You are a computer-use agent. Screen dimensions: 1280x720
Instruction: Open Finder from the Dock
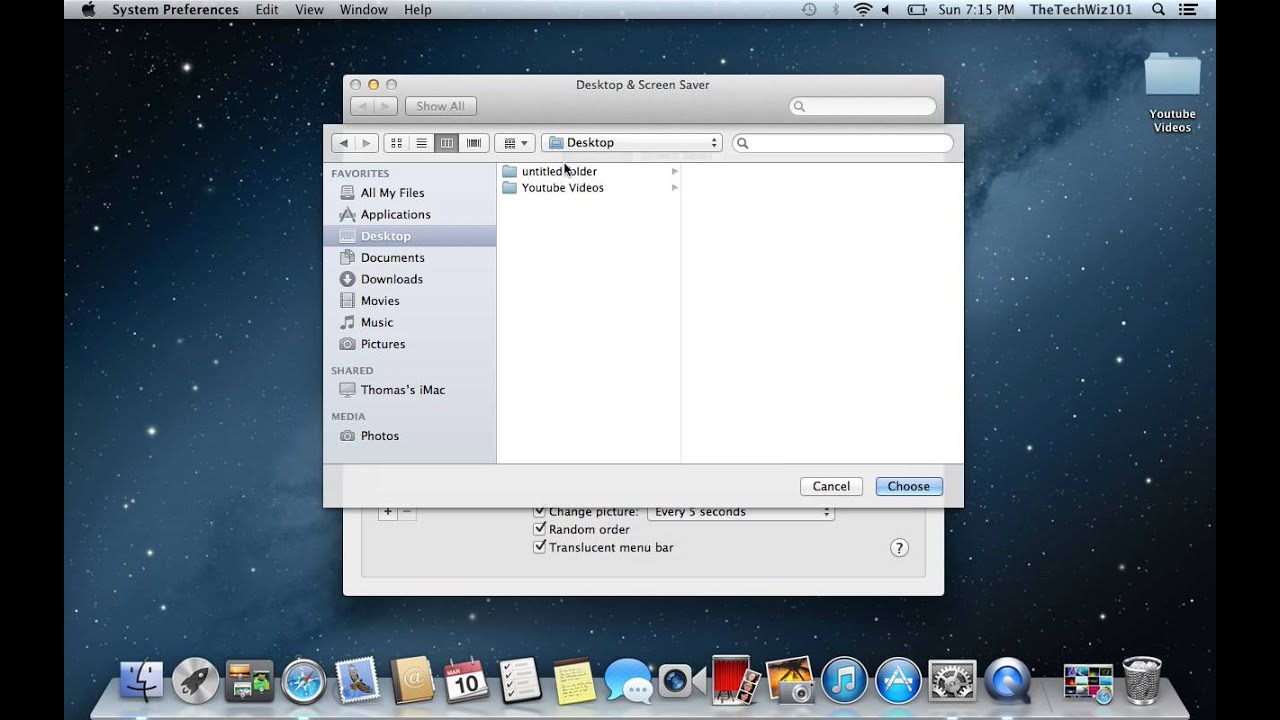(x=141, y=681)
